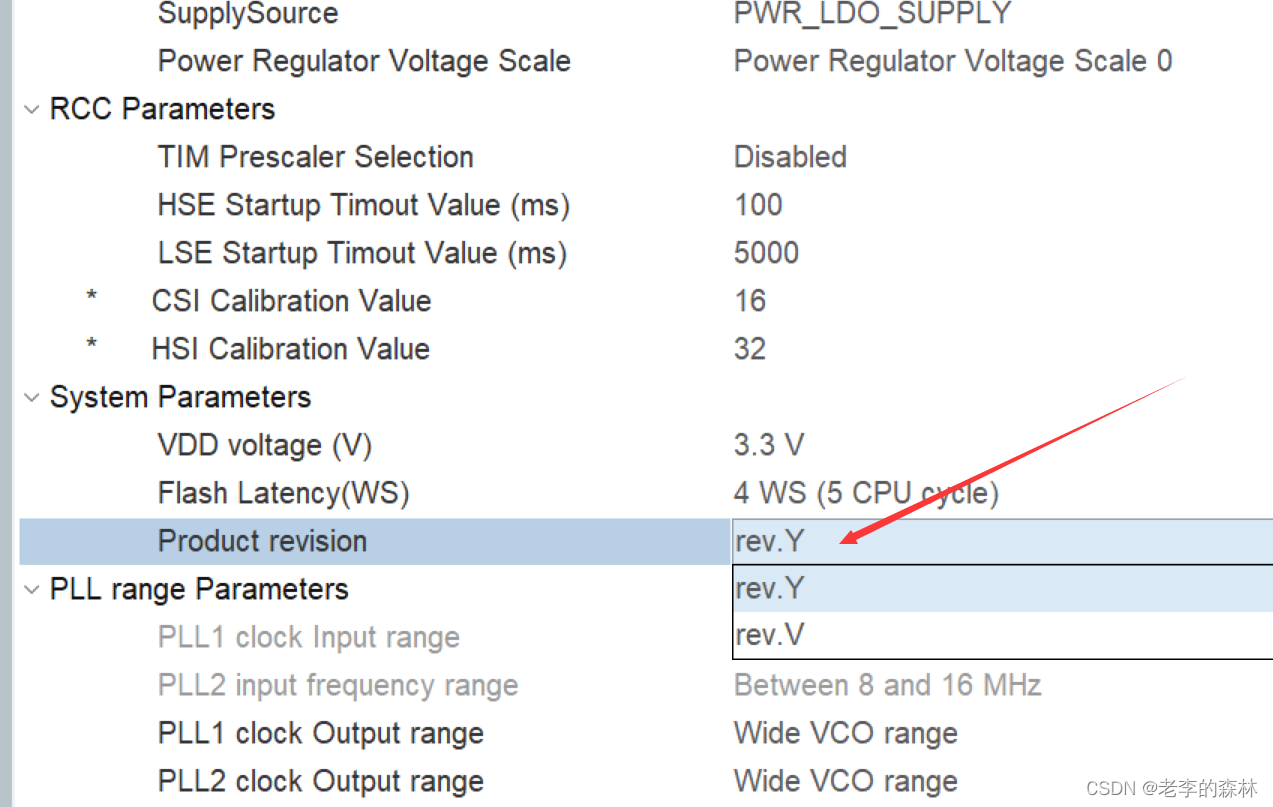Open the Power Regulator Voltage Scale 0 value
The width and height of the screenshot is (1273, 807).
click(953, 61)
